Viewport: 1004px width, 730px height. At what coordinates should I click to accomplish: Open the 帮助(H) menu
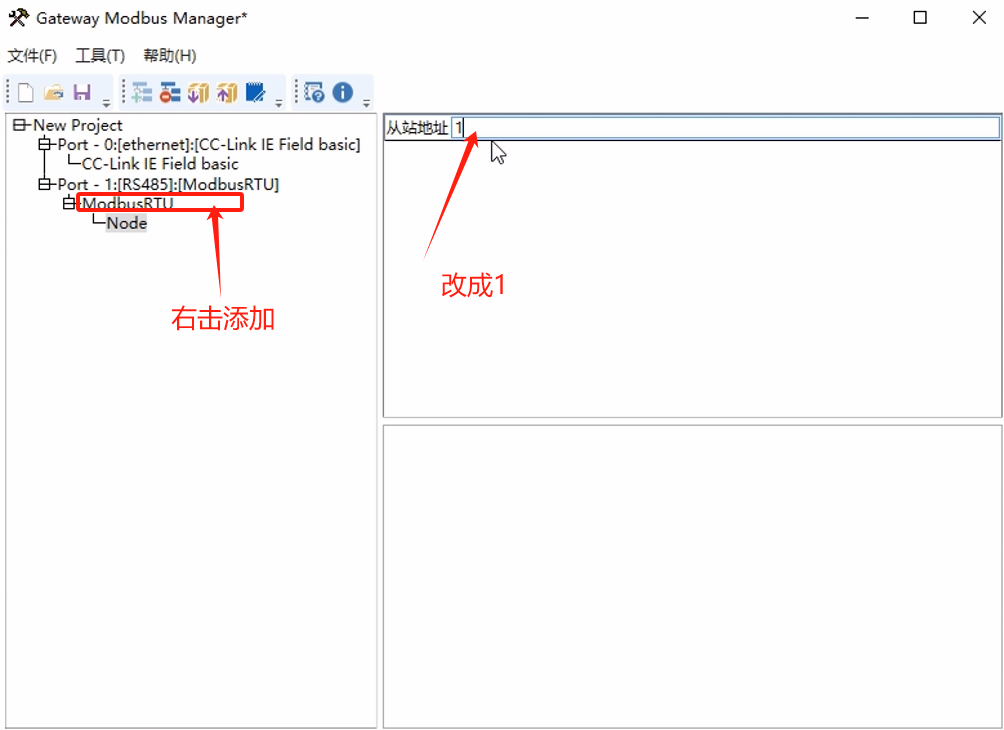click(x=169, y=56)
